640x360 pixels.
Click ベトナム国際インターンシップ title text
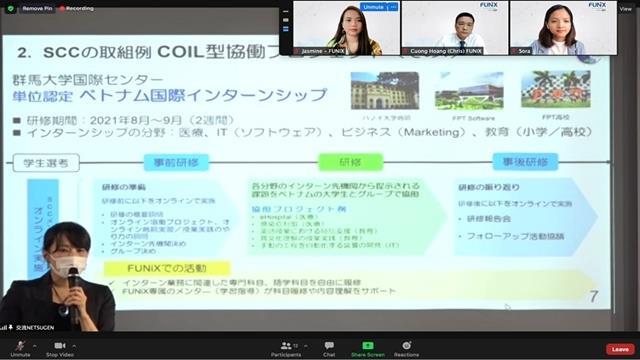203,95
